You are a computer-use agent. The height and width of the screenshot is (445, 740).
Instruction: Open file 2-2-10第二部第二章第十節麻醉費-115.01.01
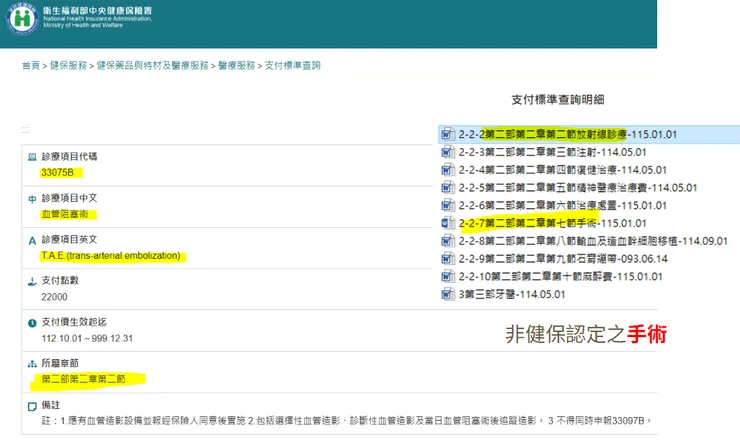561,277
